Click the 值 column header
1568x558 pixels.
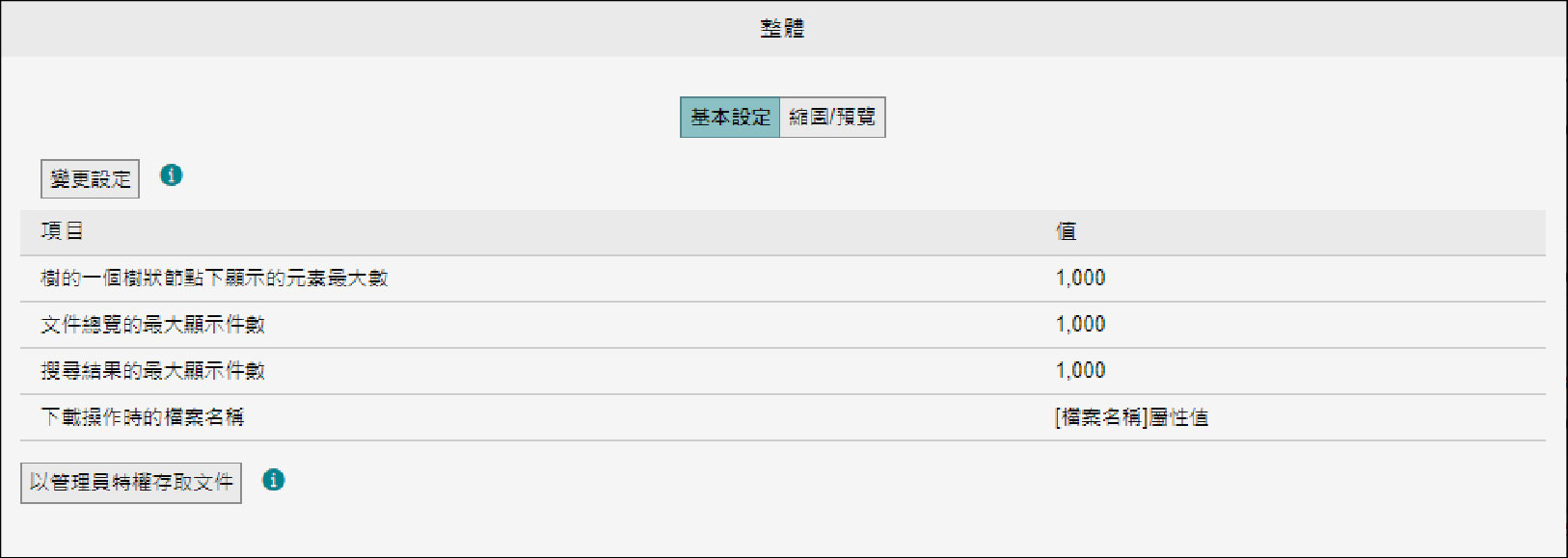click(1066, 231)
